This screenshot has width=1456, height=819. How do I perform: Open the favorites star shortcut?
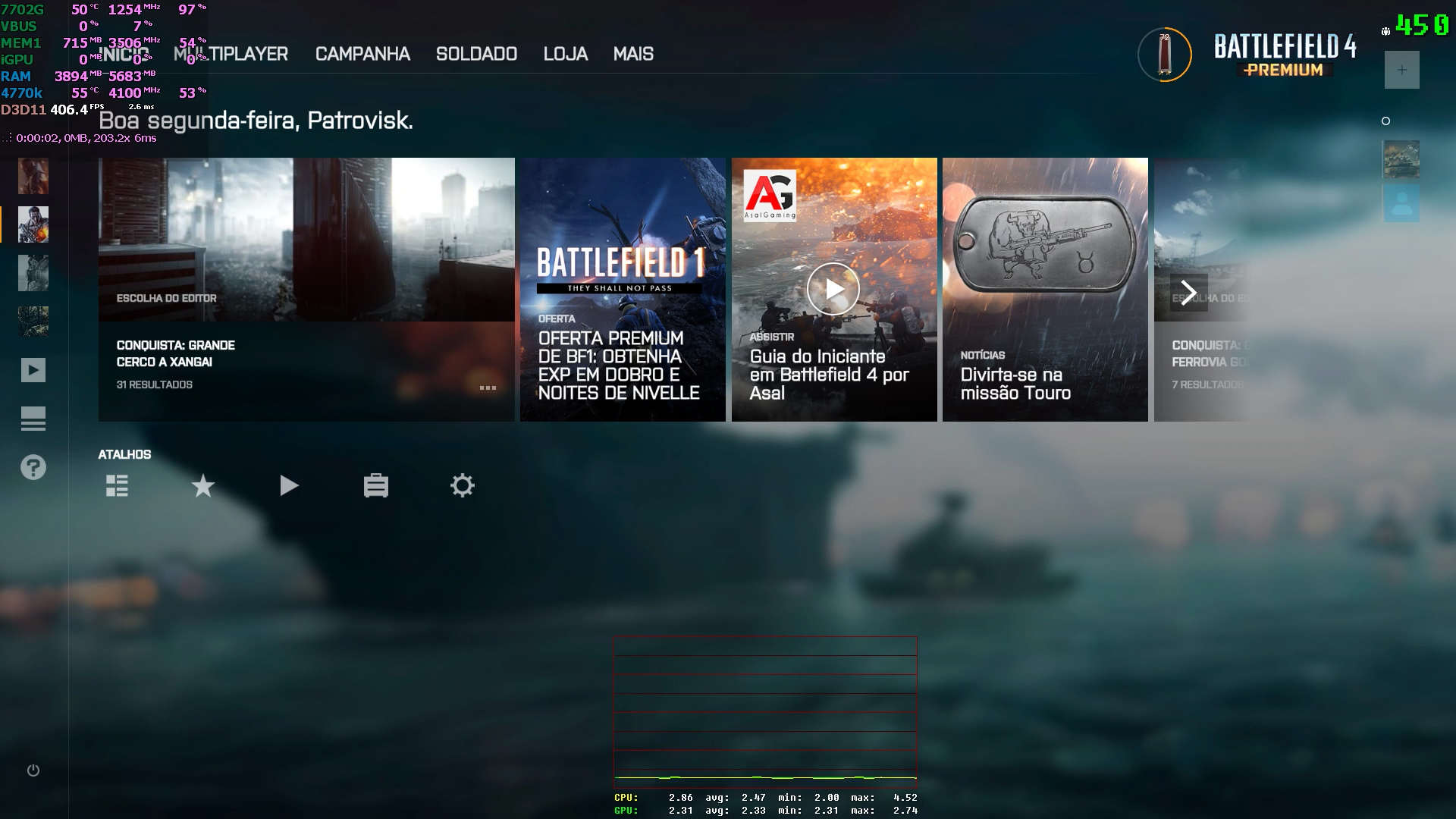tap(203, 485)
